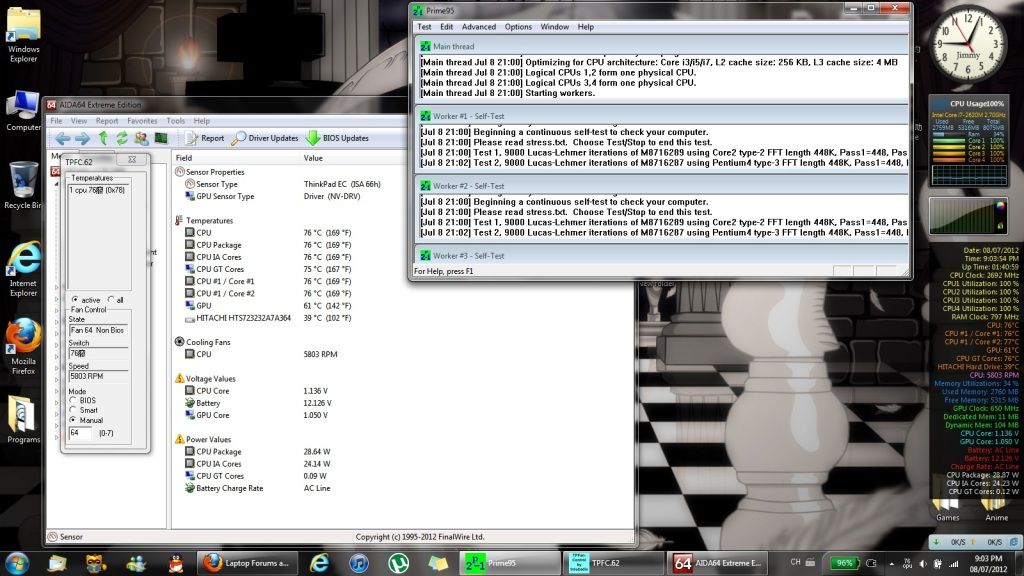Activate Worker #3 Self-Test window title
Viewport: 1024px width, 576px height.
pyautogui.click(x=662, y=256)
